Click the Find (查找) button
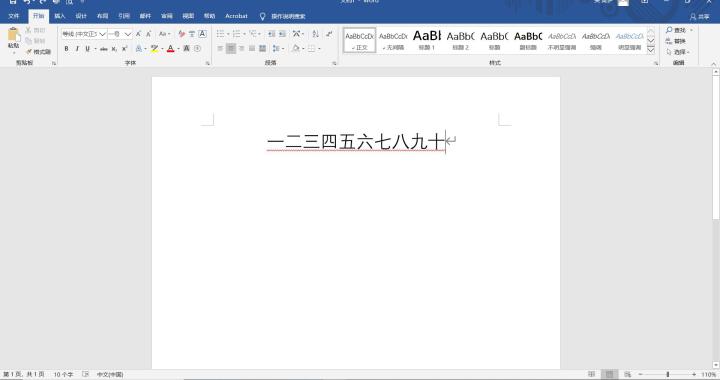 pos(676,30)
